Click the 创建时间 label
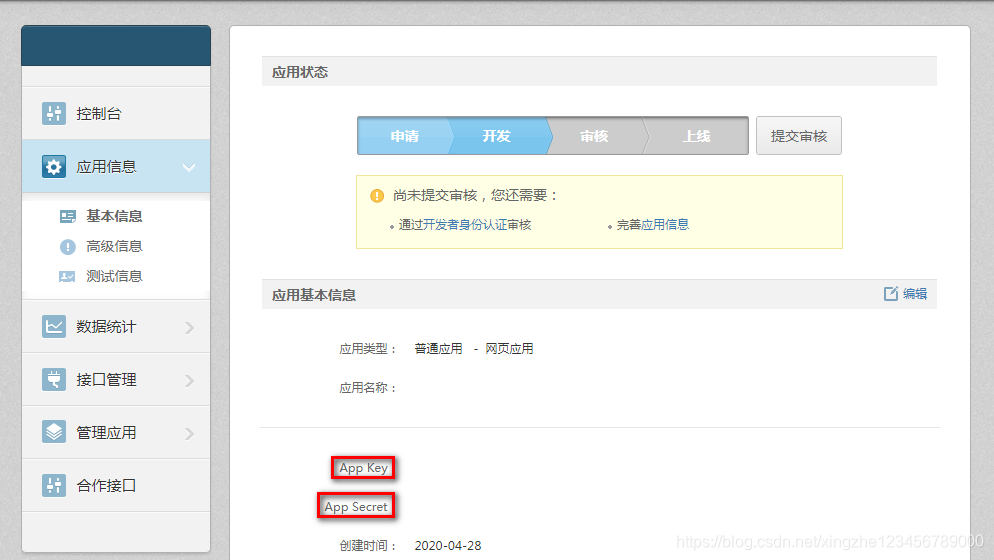This screenshot has width=994, height=560. coord(367,545)
